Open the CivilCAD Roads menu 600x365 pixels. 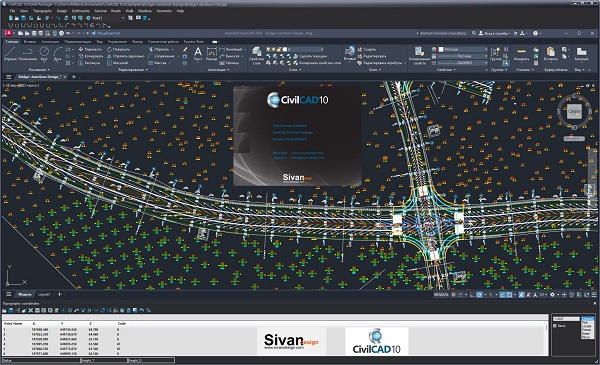point(116,11)
